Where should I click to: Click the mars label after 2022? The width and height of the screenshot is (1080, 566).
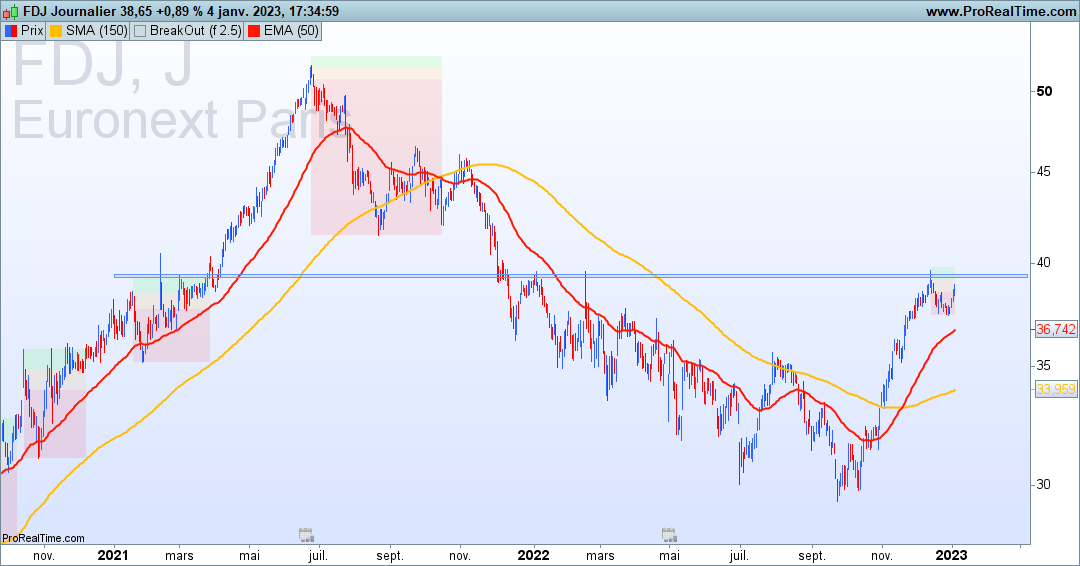600,556
